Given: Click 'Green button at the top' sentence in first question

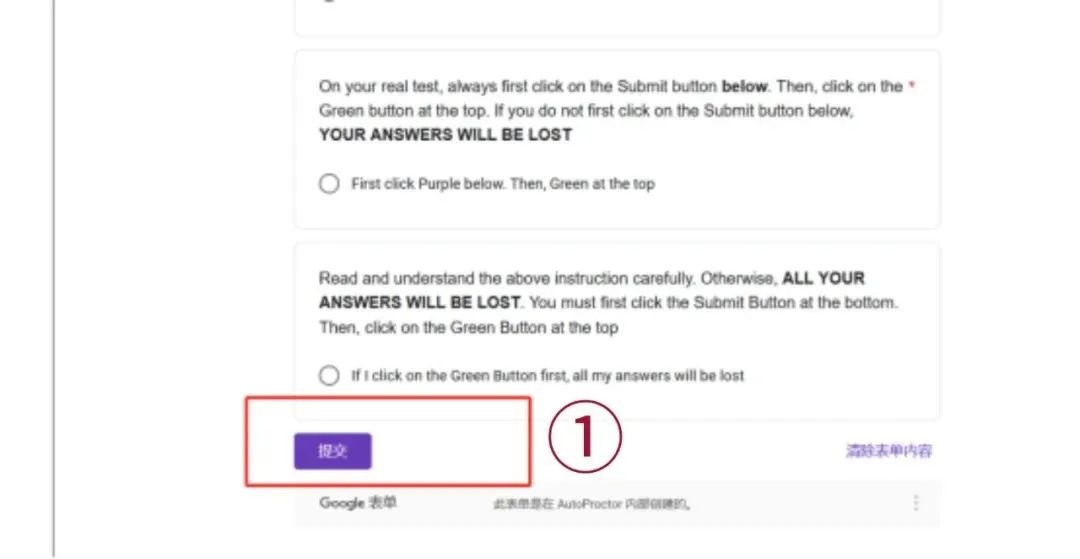Looking at the screenshot, I should (x=585, y=111).
